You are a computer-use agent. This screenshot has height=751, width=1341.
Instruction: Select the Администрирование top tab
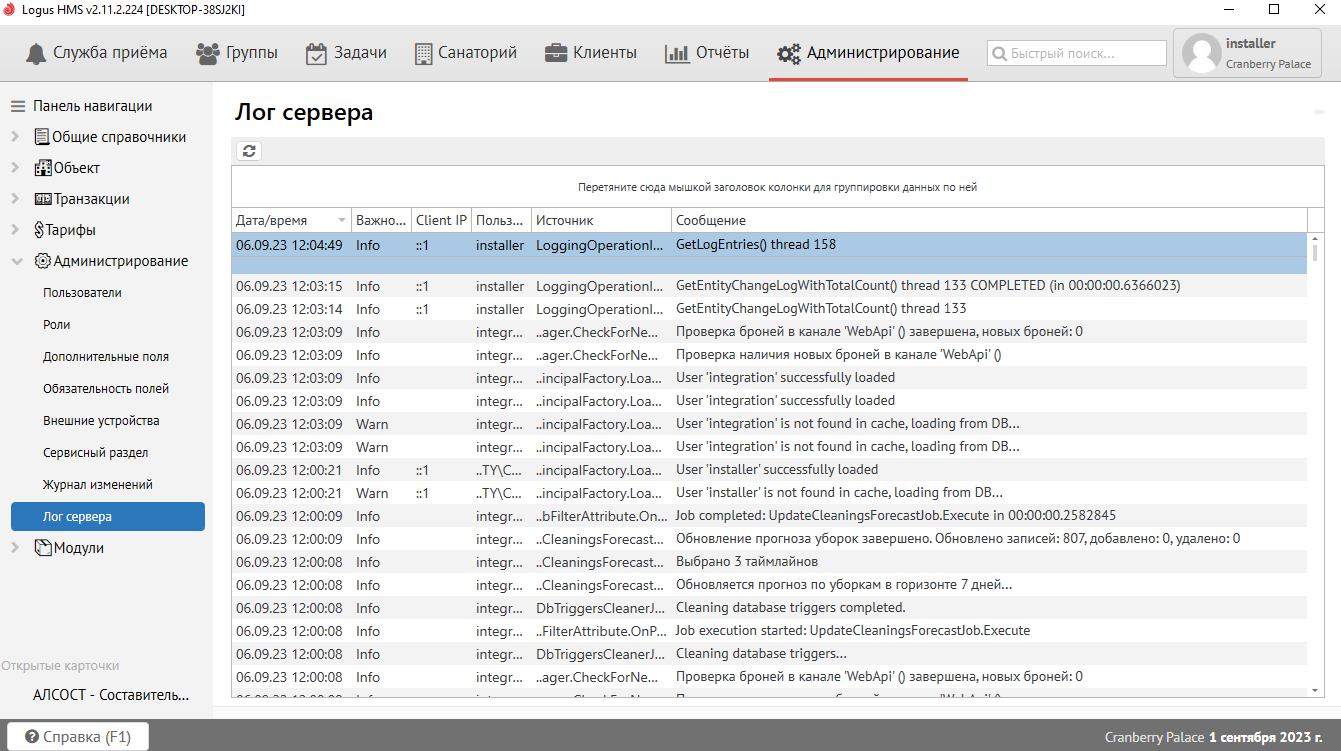point(868,53)
